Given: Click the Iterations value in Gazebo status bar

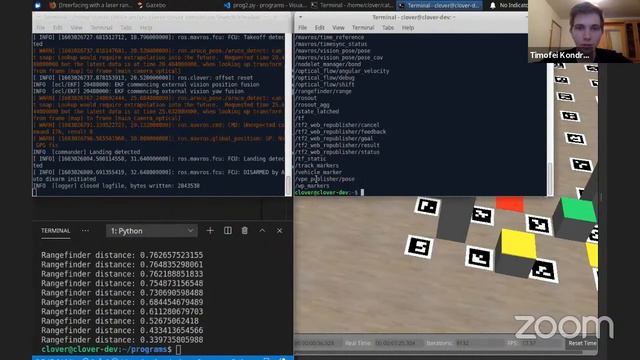Looking at the screenshot, I should point(462,343).
